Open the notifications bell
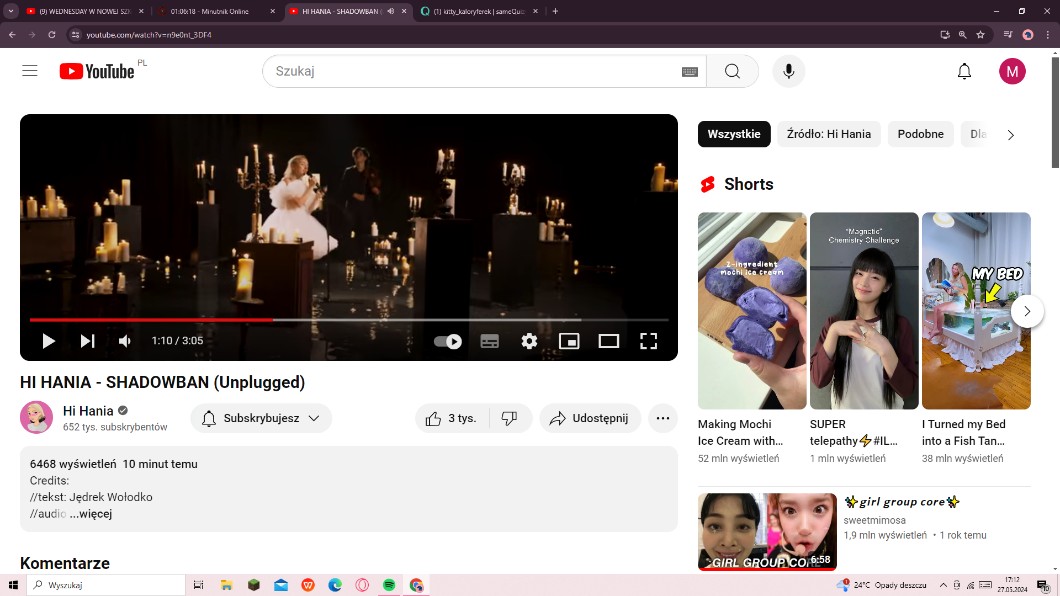Image resolution: width=1060 pixels, height=596 pixels. tap(964, 71)
